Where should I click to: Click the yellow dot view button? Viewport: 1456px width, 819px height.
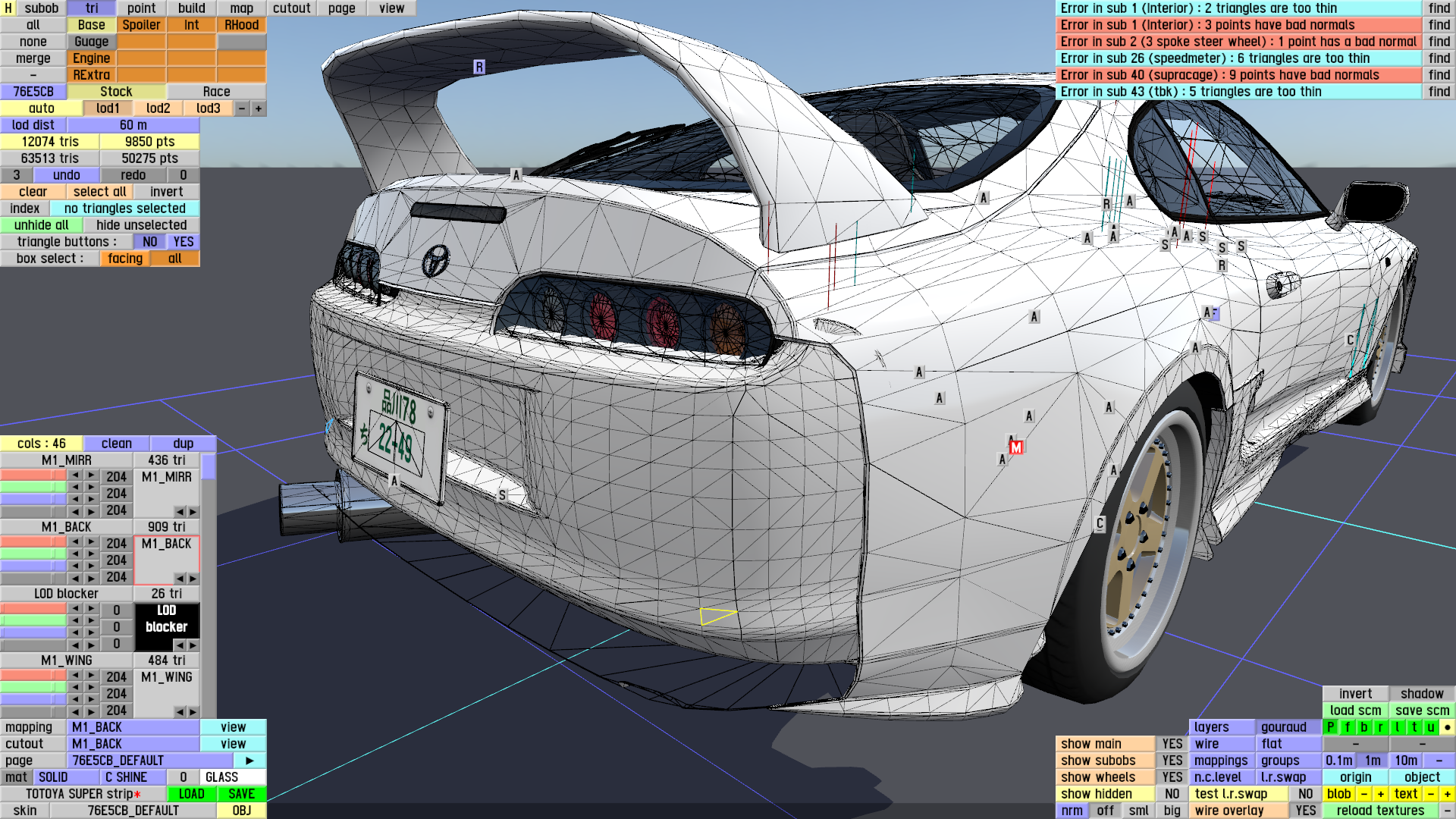pos(1447,727)
